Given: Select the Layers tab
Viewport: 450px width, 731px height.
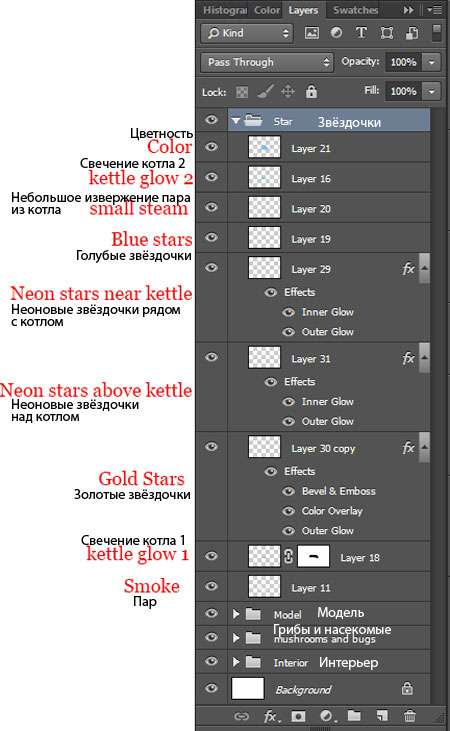Looking at the screenshot, I should coord(303,10).
